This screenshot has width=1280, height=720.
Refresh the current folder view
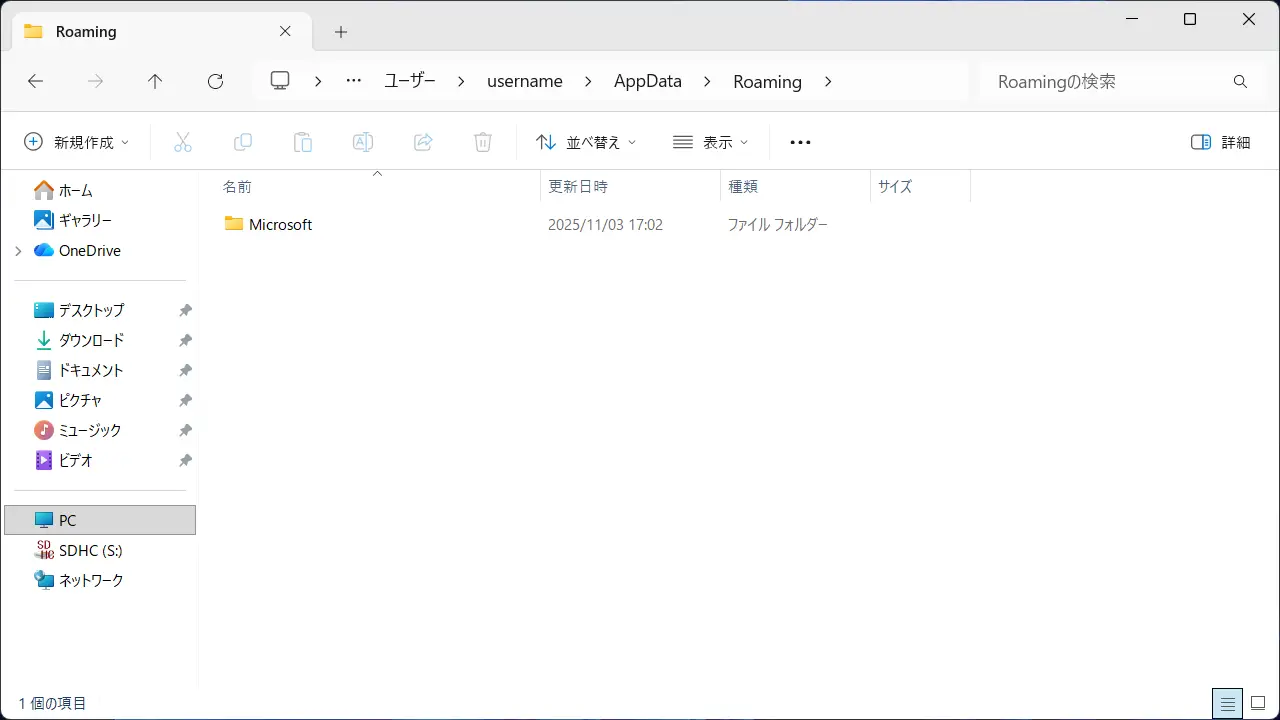point(215,82)
